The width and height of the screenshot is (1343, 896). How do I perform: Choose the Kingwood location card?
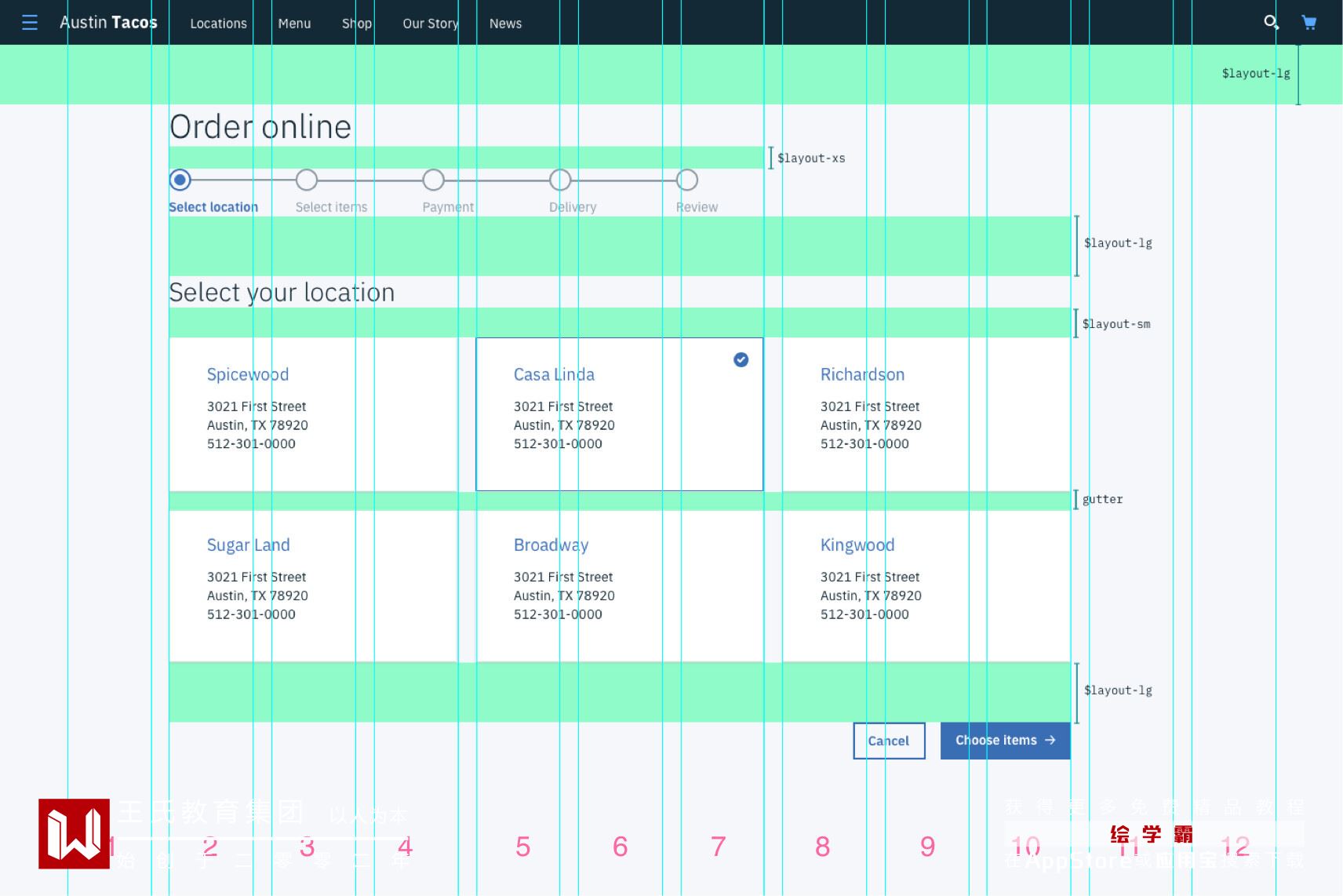926,586
